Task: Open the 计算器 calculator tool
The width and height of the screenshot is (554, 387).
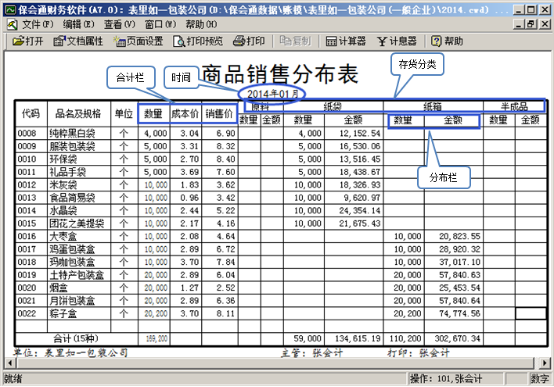Action: coord(346,41)
